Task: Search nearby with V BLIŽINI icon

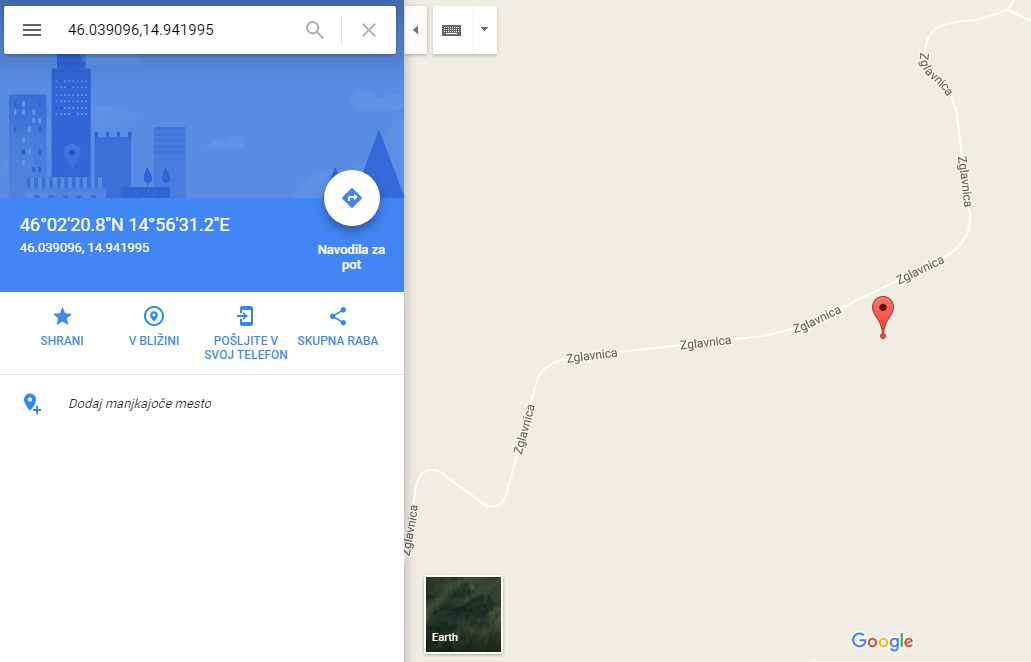Action: [x=154, y=316]
